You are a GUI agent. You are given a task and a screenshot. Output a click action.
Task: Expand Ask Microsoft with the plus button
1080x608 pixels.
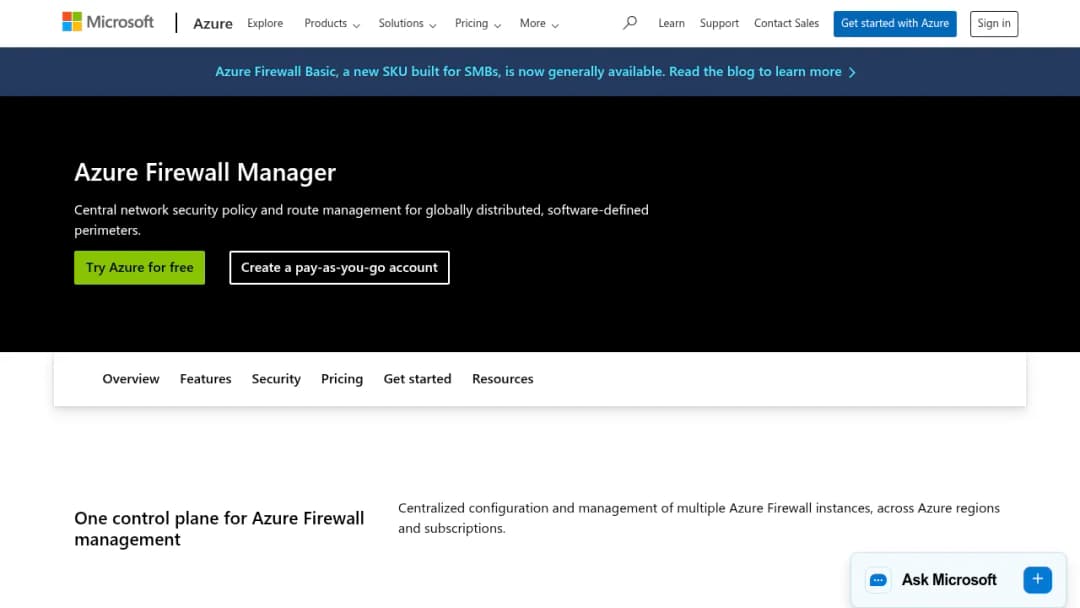tap(1037, 580)
